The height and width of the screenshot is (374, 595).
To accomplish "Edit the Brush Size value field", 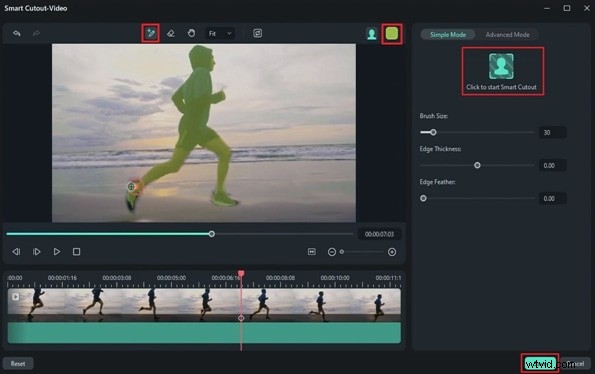I will click(x=552, y=132).
